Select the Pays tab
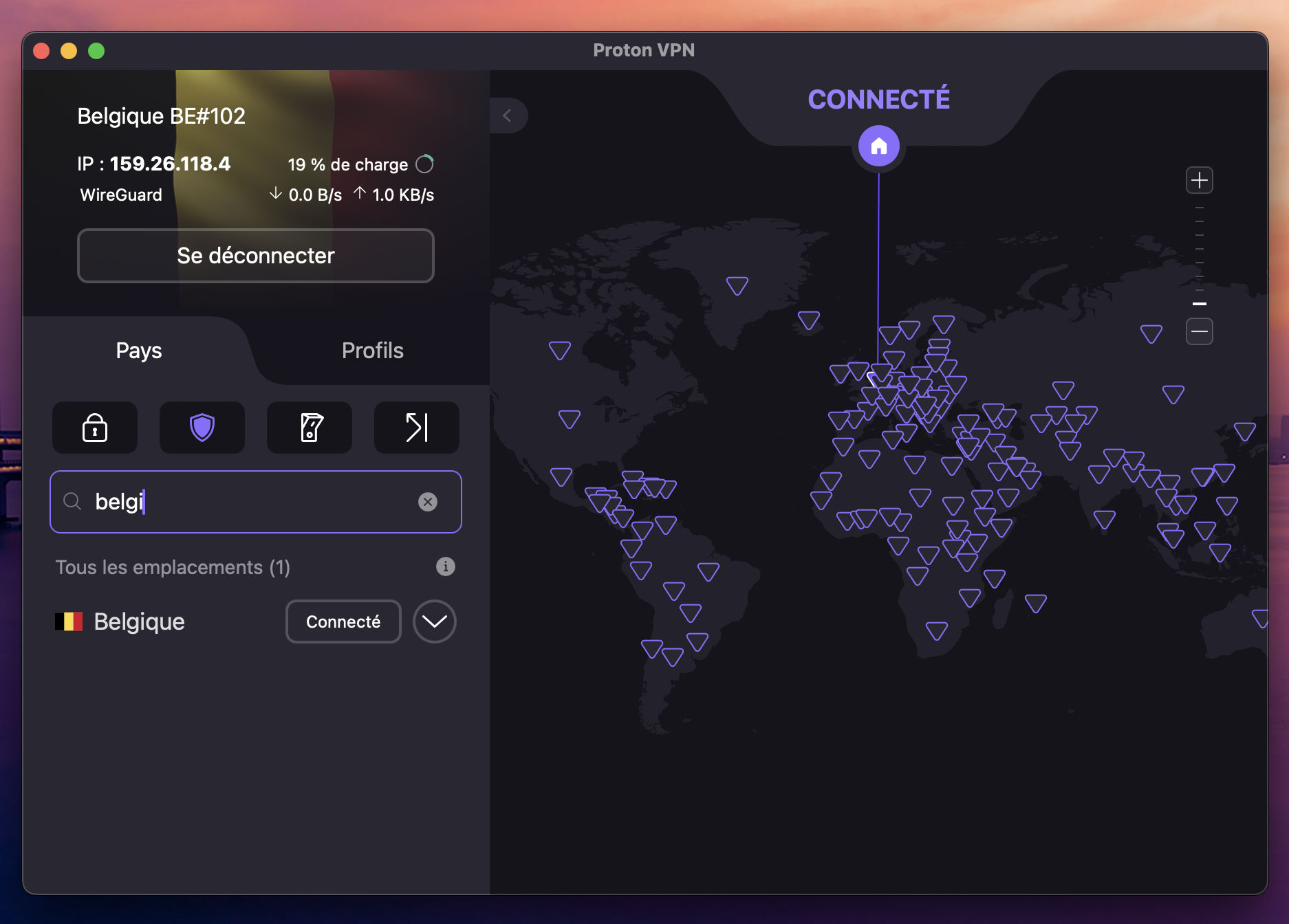 (138, 351)
